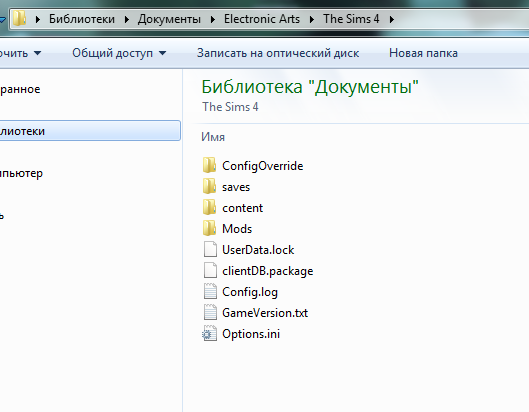This screenshot has height=412, width=529.
Task: Select the clientDB.package file icon
Action: [210, 270]
